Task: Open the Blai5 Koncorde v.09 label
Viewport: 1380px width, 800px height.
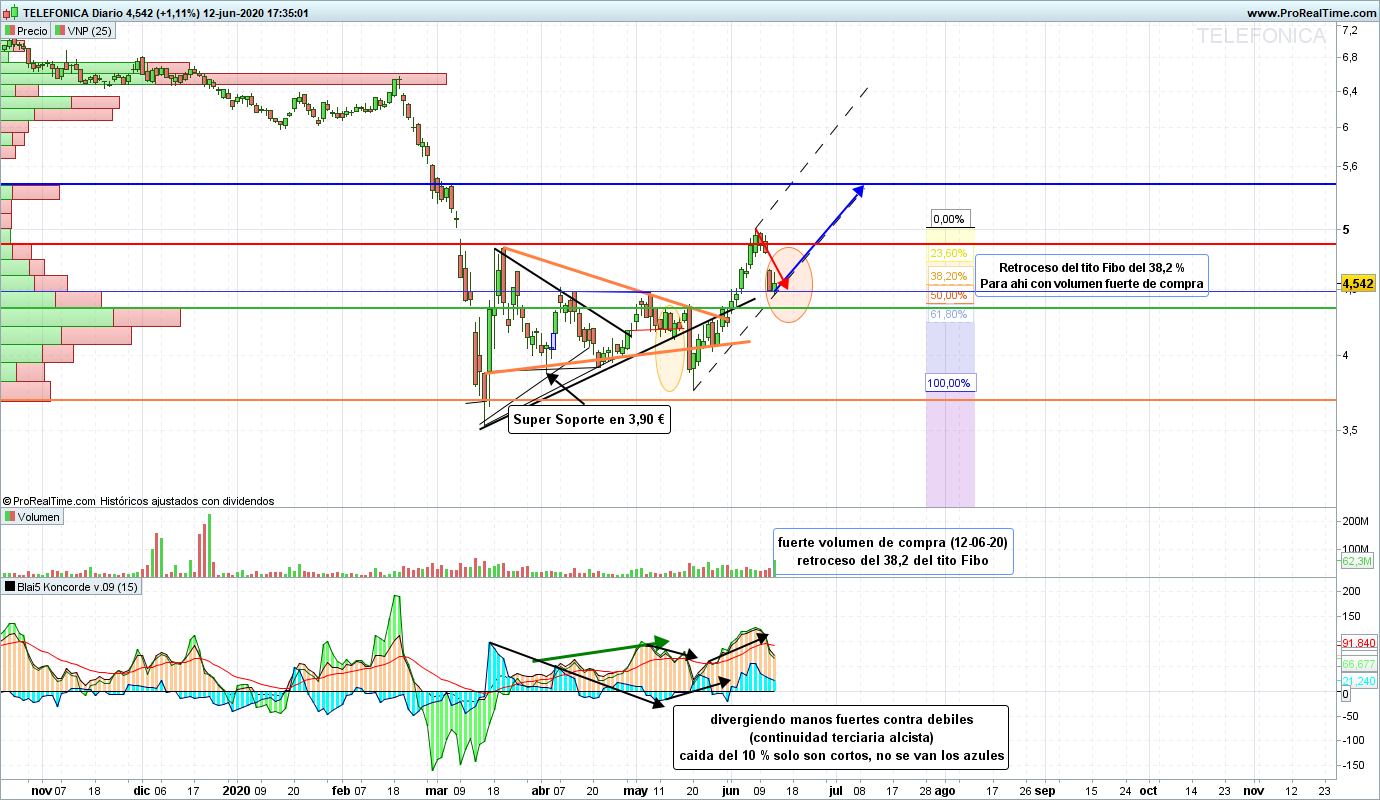Action: [x=78, y=587]
